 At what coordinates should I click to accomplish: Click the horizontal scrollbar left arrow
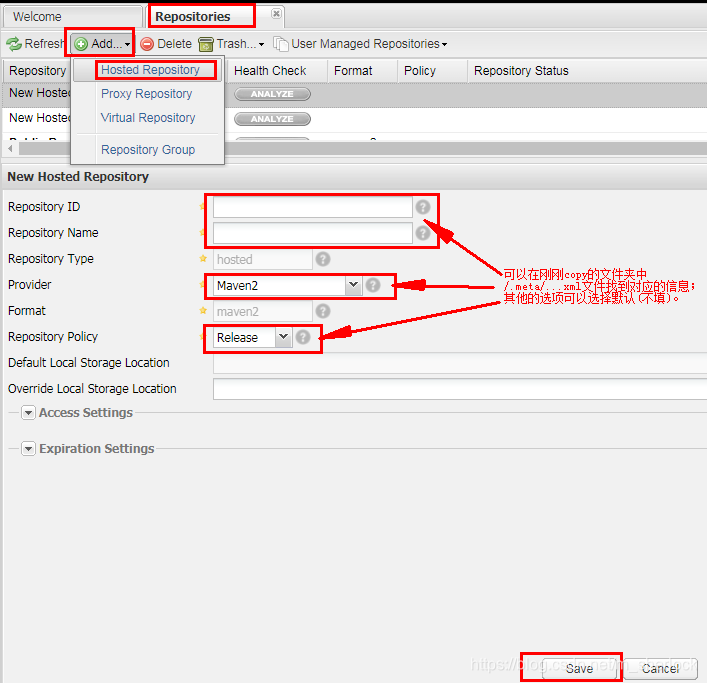[10, 148]
